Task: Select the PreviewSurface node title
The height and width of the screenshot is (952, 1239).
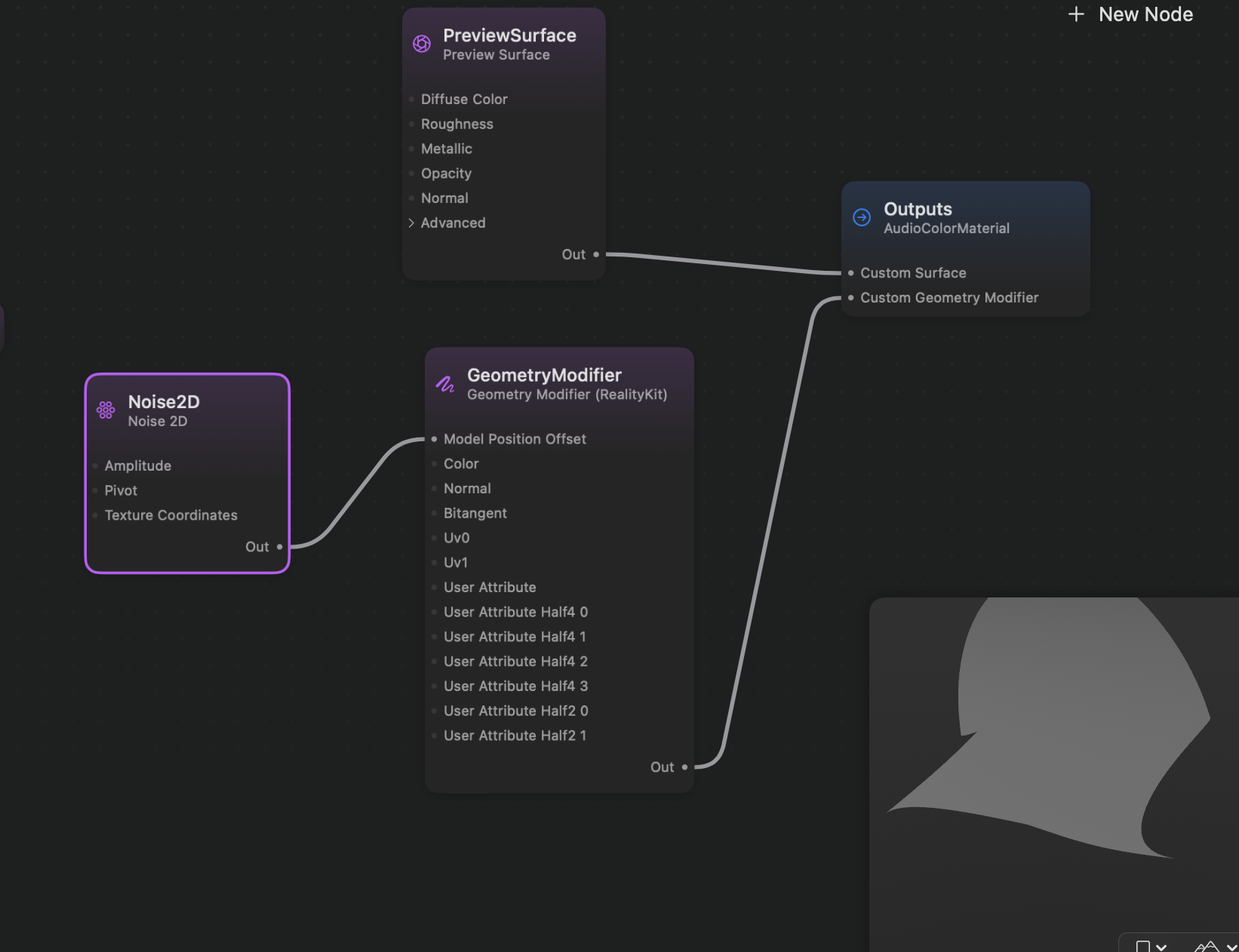Action: point(509,35)
